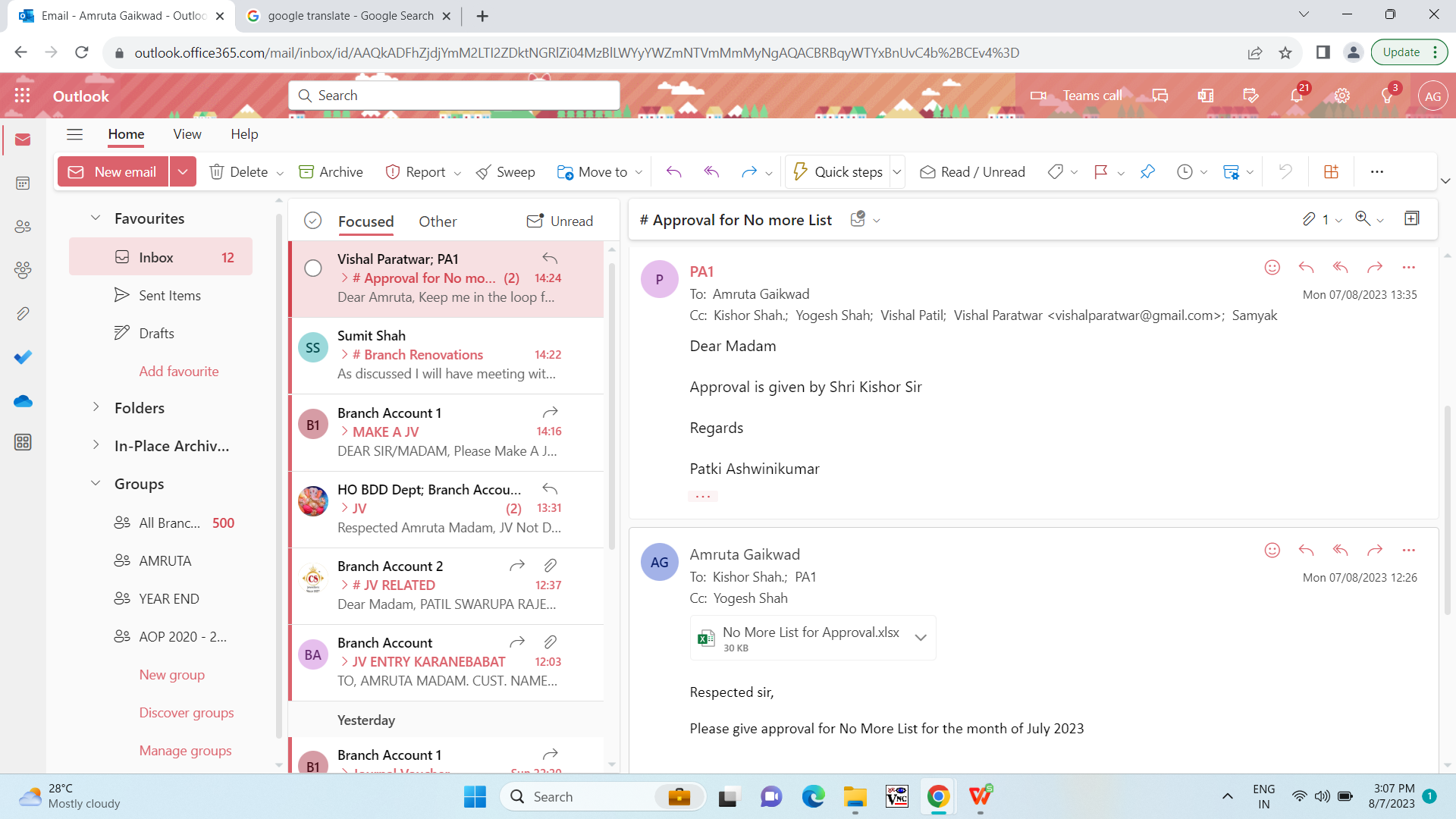Switch to Other inbox tab
1456x819 pixels.
click(x=438, y=221)
